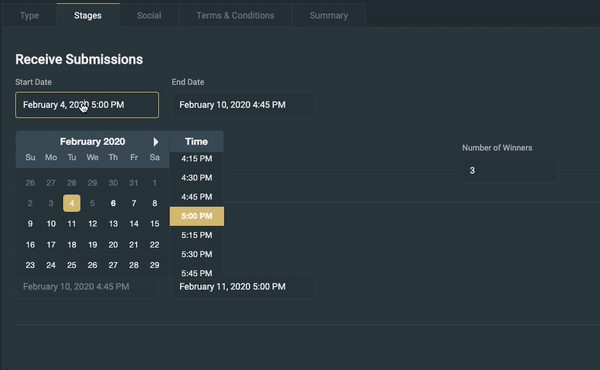The image size is (600, 370).
Task: Select 4:15 PM in the time list
Action: (x=197, y=159)
